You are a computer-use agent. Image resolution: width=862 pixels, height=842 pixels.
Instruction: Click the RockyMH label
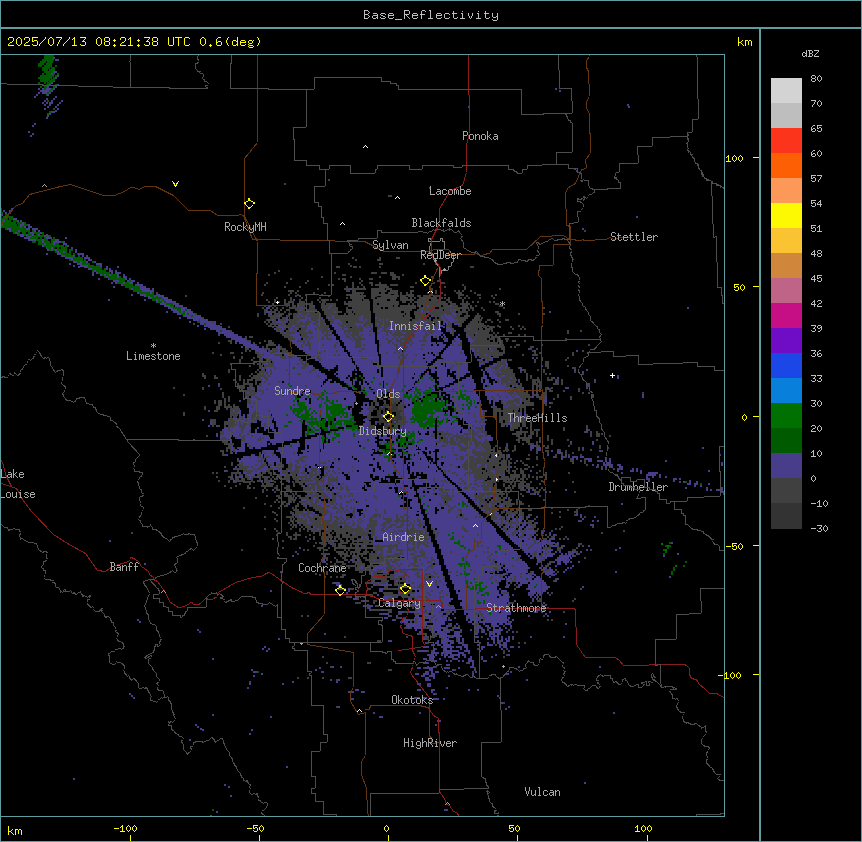click(x=245, y=227)
